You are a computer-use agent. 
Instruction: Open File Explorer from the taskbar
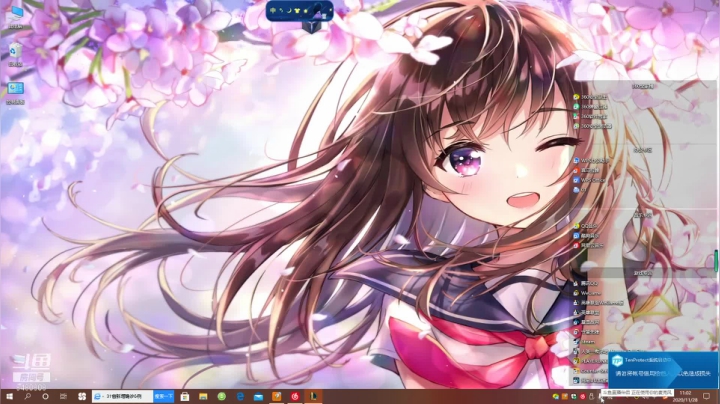[203, 396]
